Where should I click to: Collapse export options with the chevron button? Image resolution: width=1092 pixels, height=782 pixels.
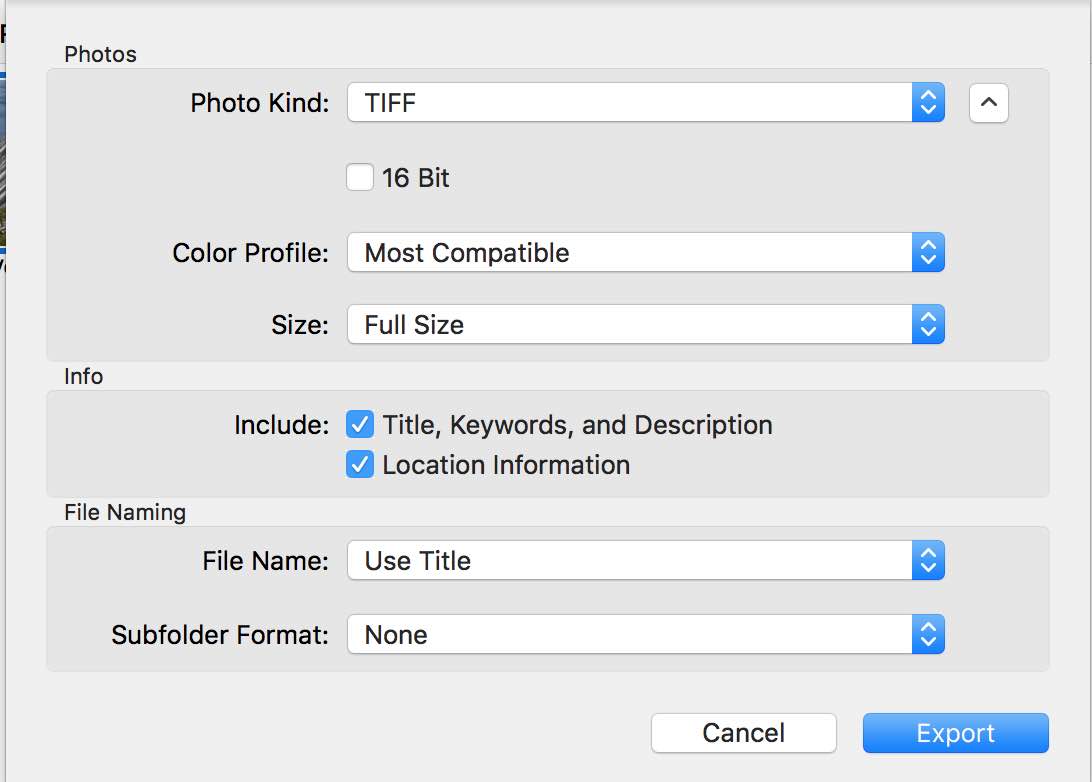coord(988,103)
